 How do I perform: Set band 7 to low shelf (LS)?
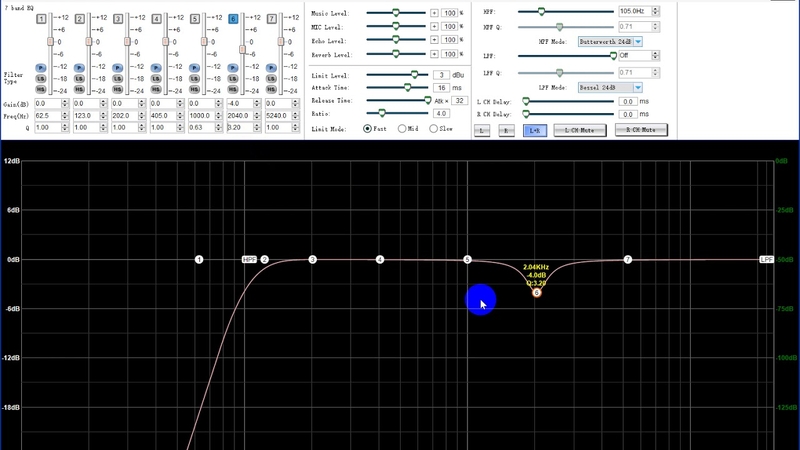click(x=271, y=79)
